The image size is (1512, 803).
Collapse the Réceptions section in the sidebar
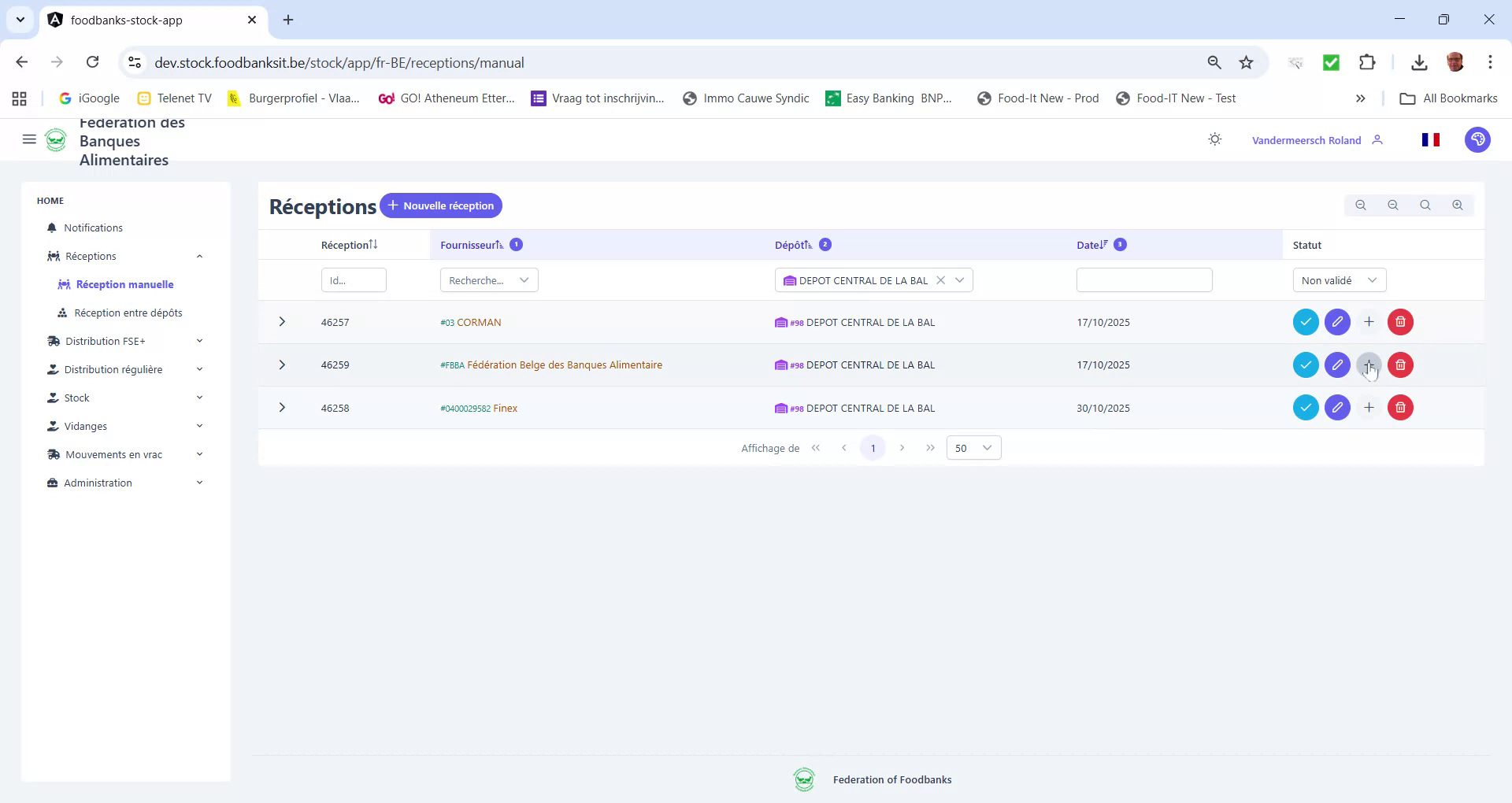[x=199, y=255]
